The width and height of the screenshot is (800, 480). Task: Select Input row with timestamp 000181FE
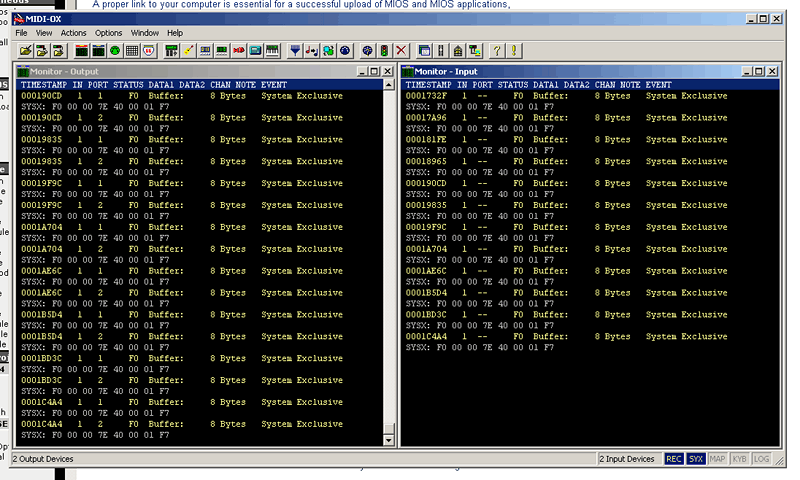coord(591,140)
